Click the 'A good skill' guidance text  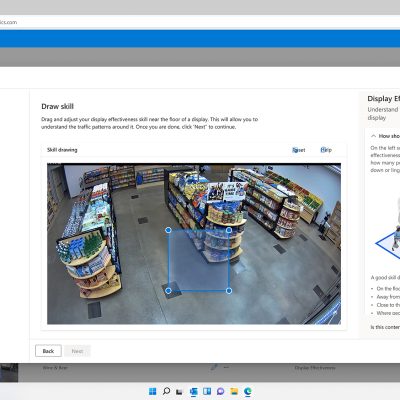tap(385, 277)
